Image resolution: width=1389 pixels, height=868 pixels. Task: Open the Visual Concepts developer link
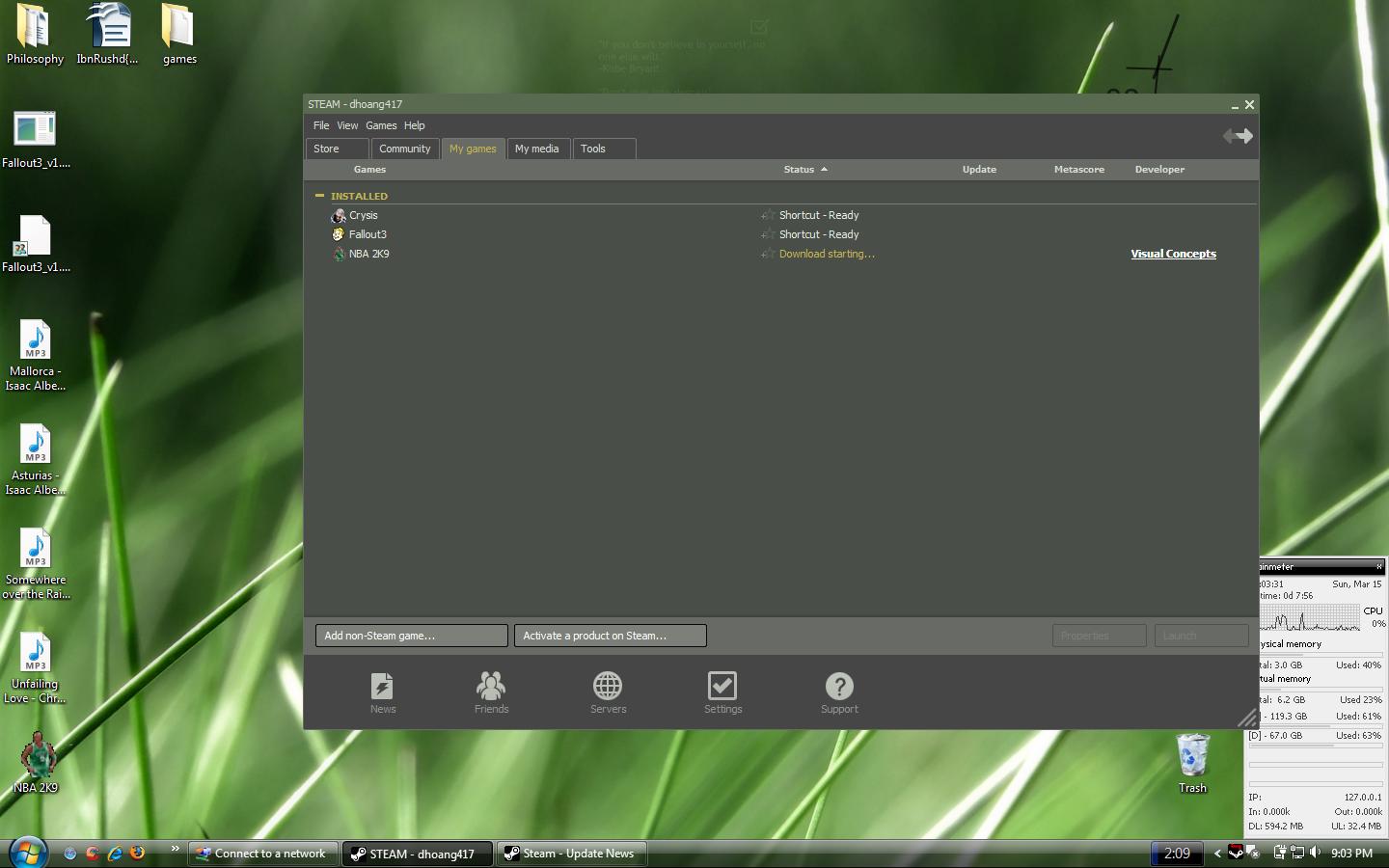pyautogui.click(x=1173, y=254)
